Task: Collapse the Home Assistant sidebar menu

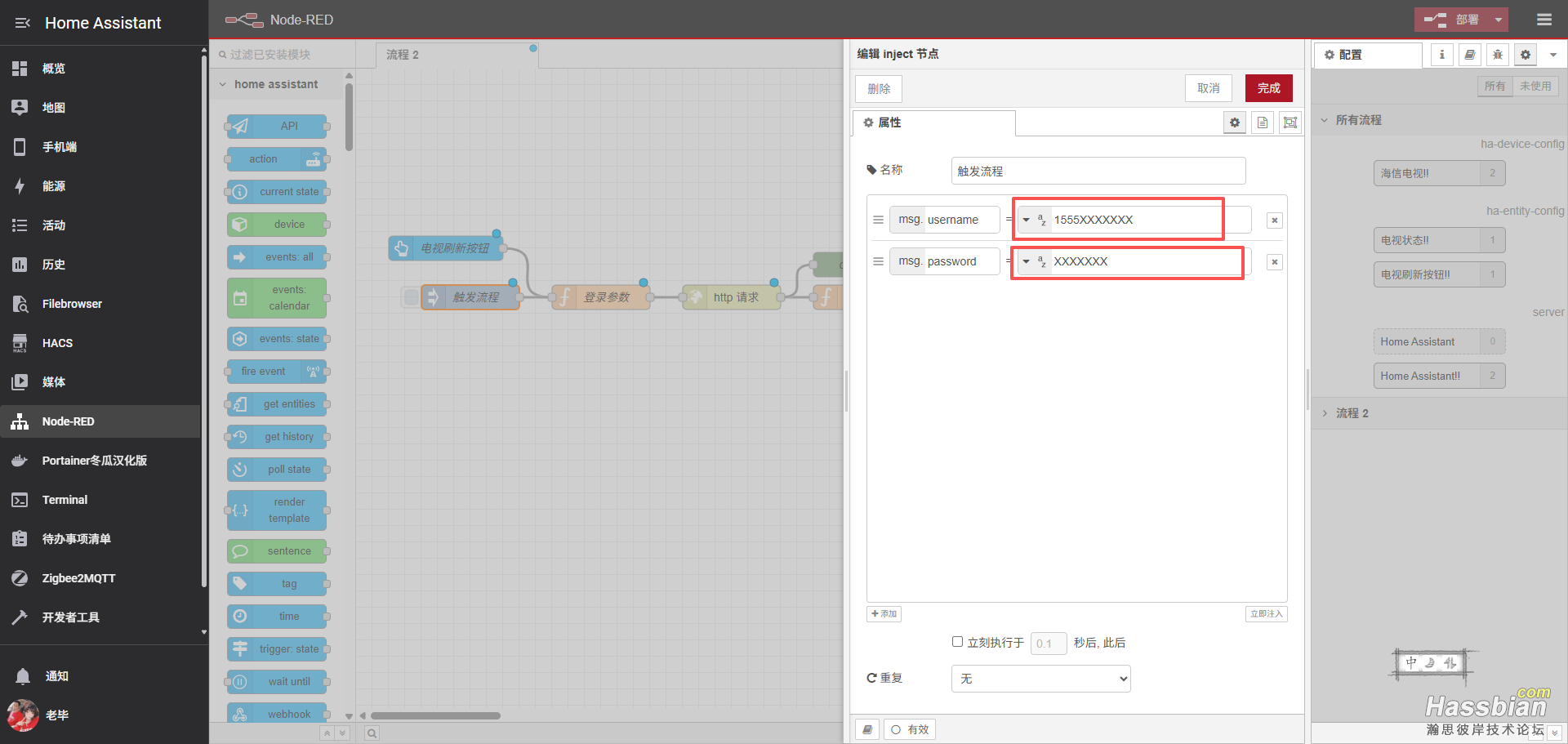Action: [x=22, y=23]
